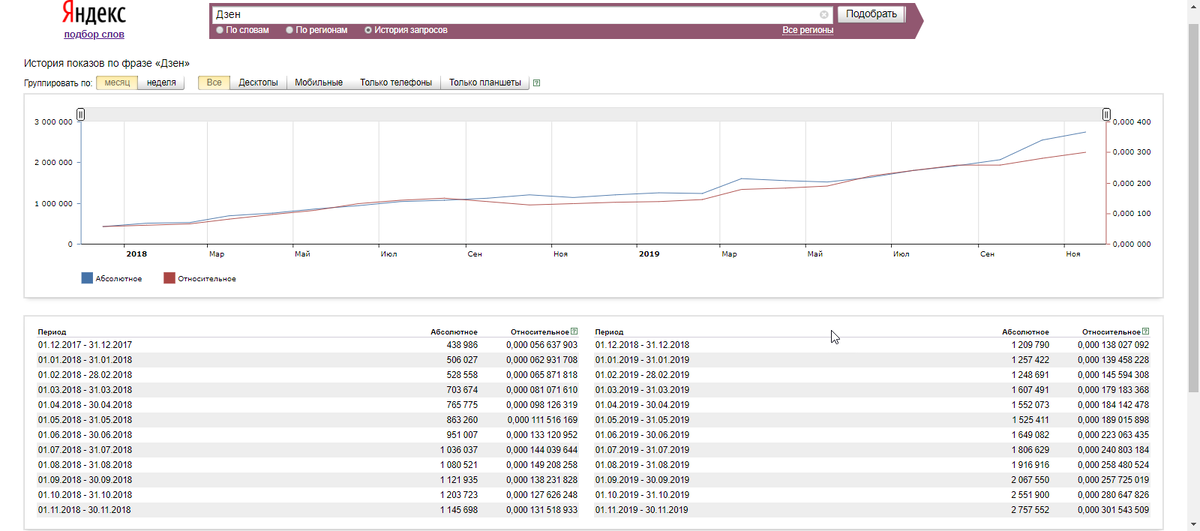Viewport: 1200px width, 531px height.
Task: Click the Подобрать button
Action: click(x=871, y=14)
